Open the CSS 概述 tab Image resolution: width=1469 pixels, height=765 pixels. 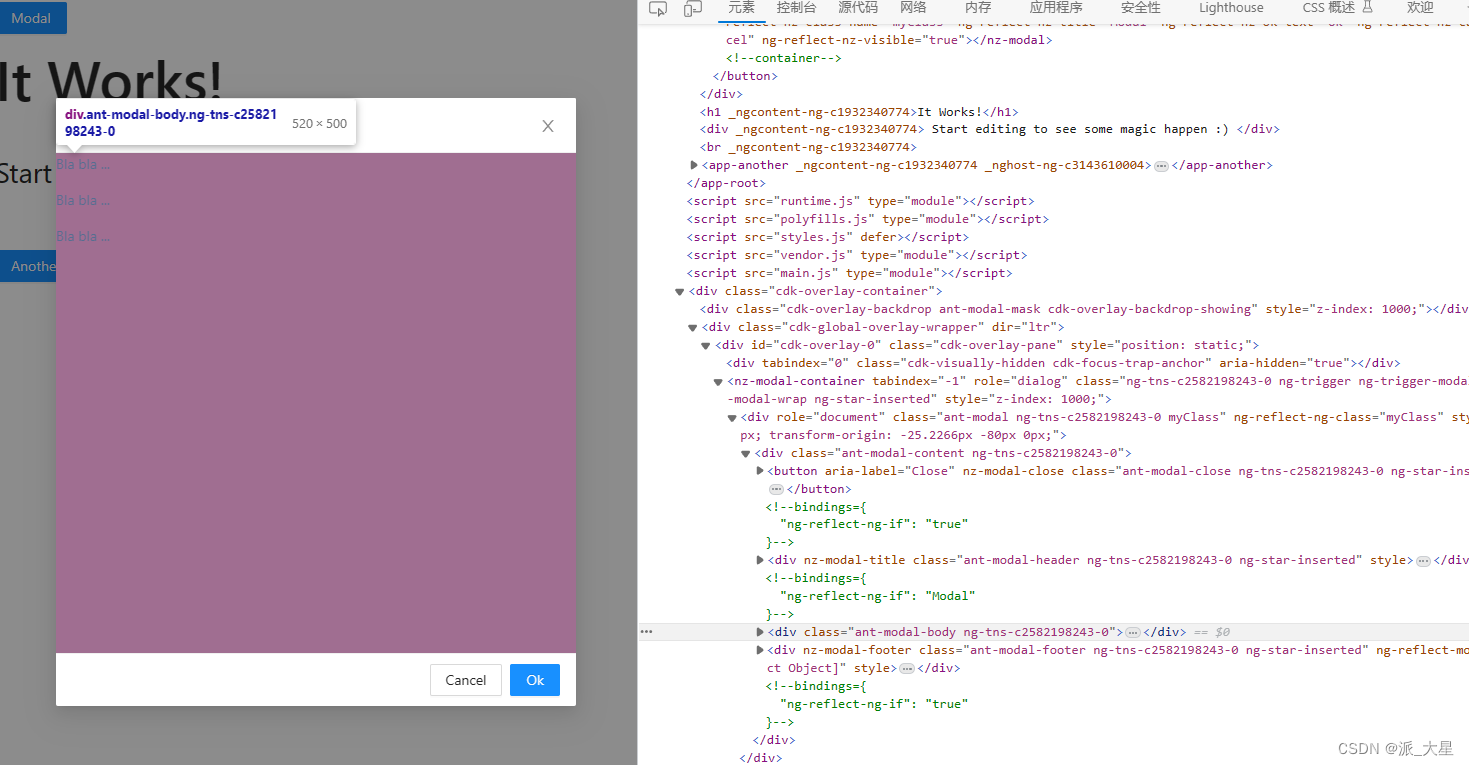pyautogui.click(x=1329, y=8)
